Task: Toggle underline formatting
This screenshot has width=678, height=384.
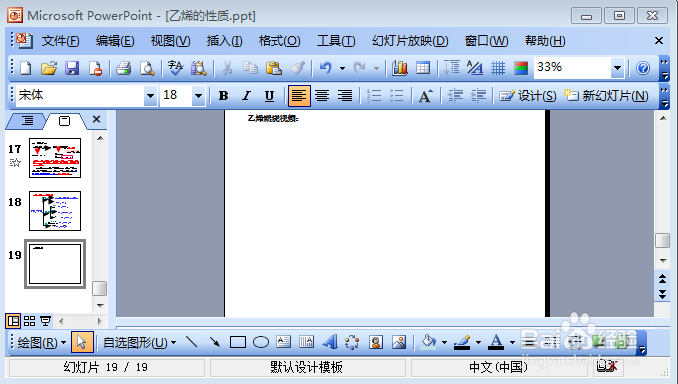Action: pos(269,96)
